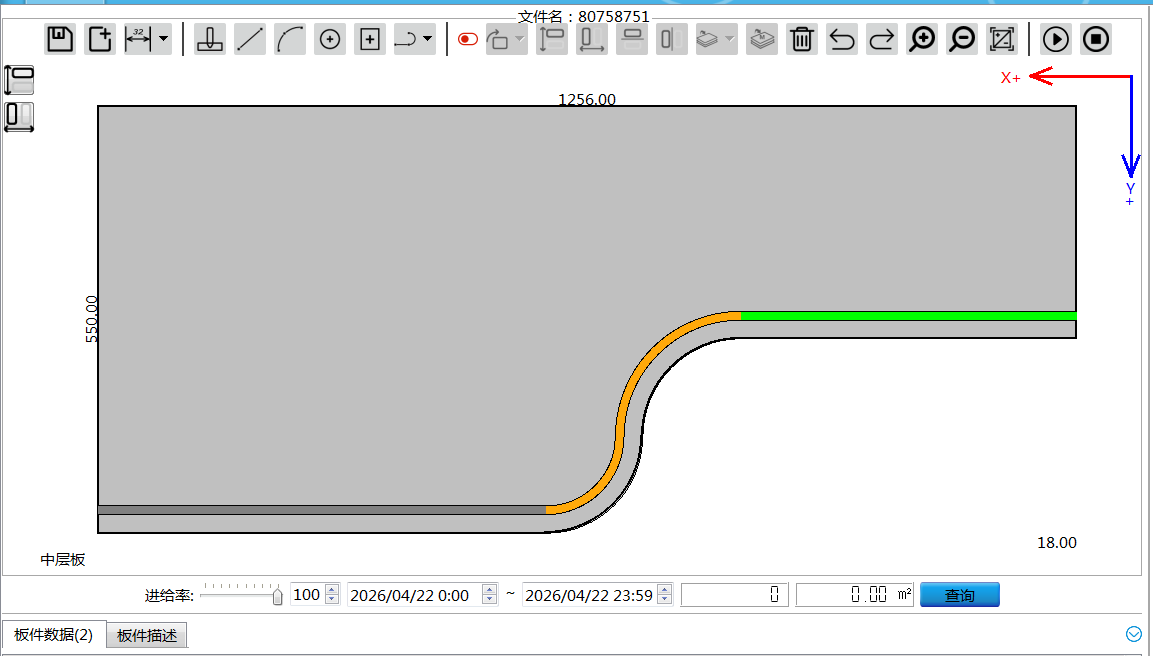Click the Save file icon
Screen dimensions: 1153x656
[x=60, y=39]
